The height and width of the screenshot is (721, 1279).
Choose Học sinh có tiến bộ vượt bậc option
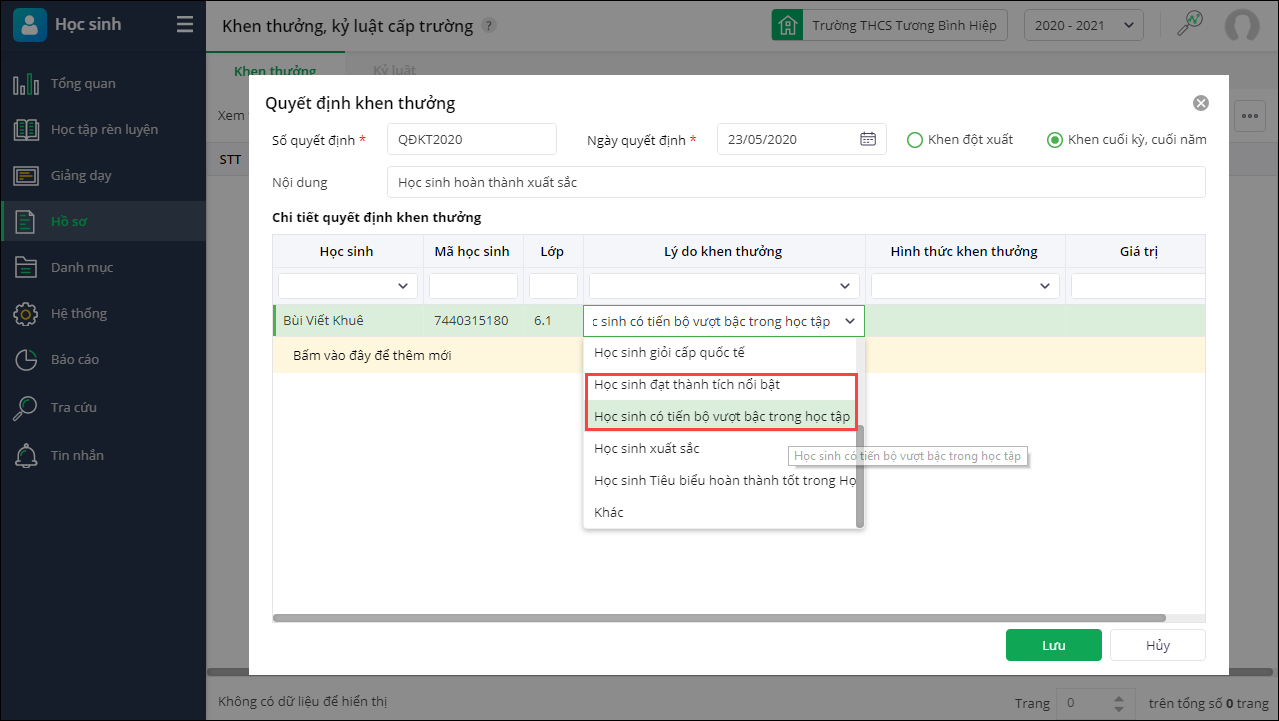(x=720, y=417)
